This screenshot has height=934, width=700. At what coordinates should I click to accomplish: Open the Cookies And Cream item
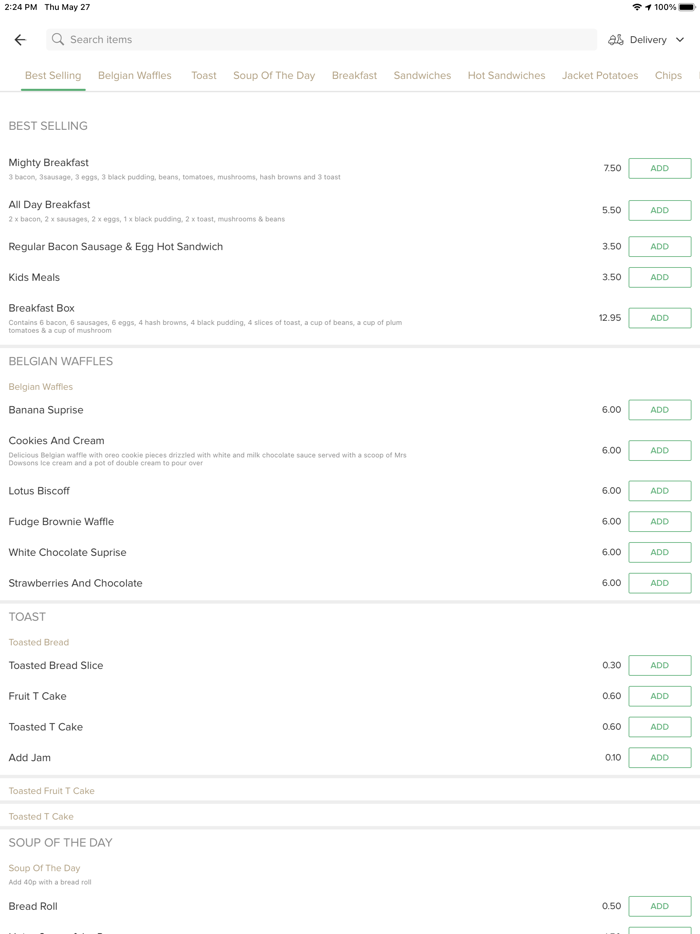pos(56,441)
